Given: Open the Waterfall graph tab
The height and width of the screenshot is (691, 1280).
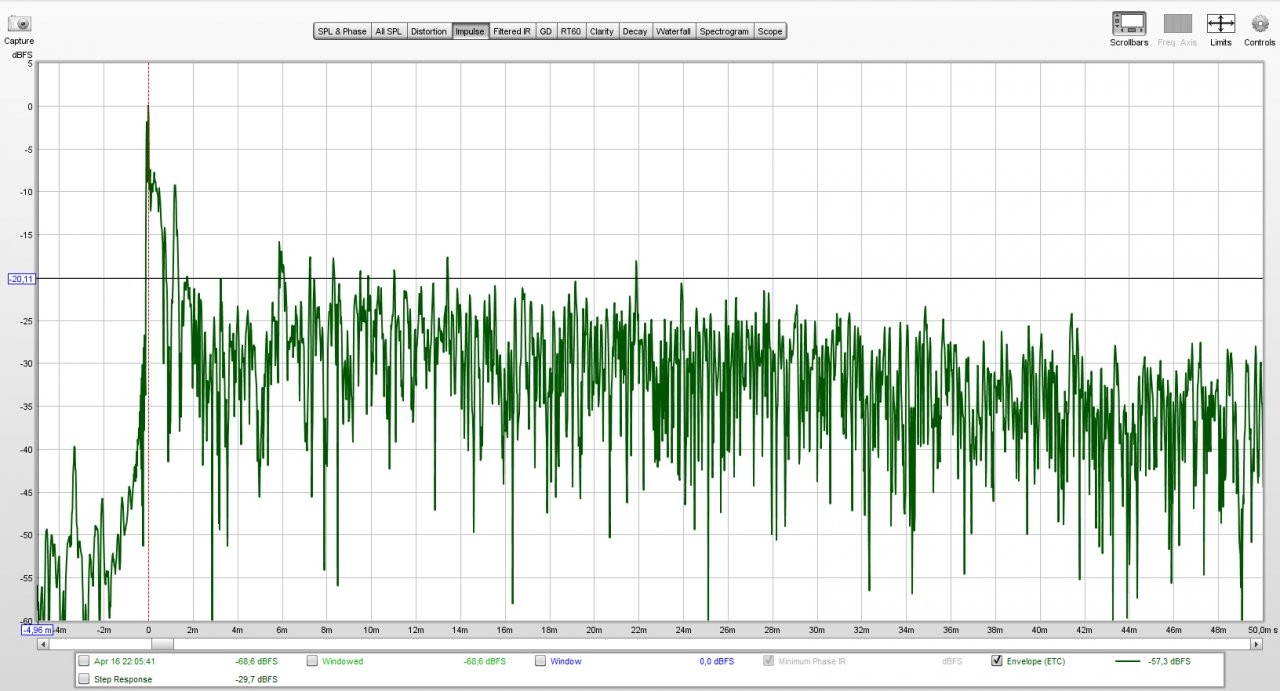Looking at the screenshot, I should [673, 31].
